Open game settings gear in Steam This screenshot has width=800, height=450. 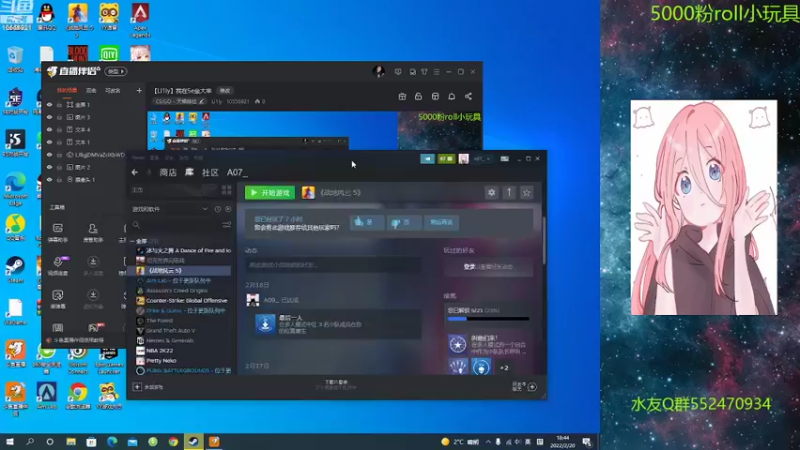[x=491, y=192]
